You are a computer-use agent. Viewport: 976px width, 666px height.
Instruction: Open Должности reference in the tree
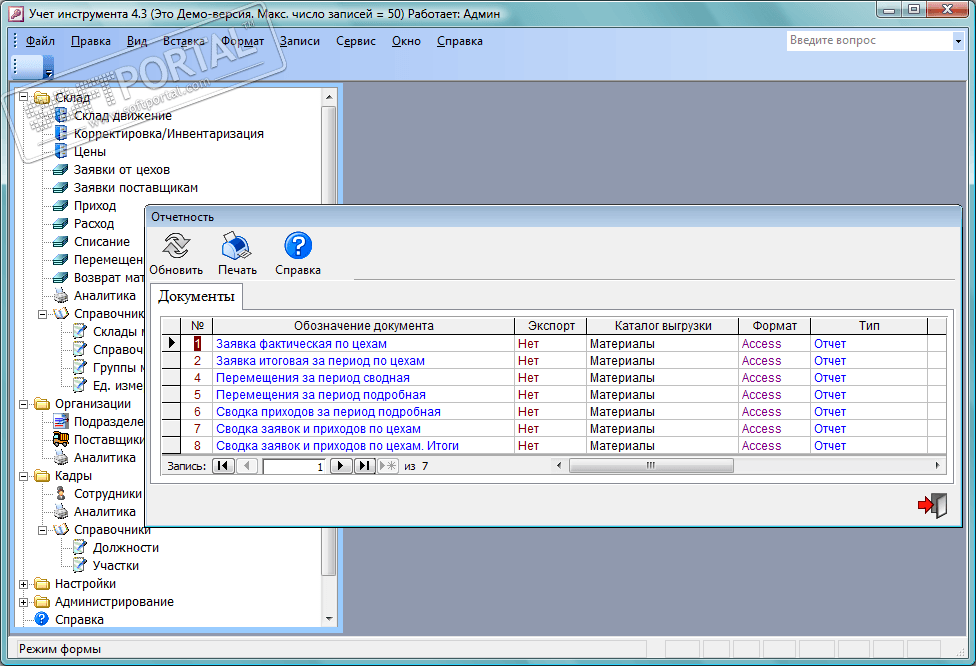(x=125, y=548)
